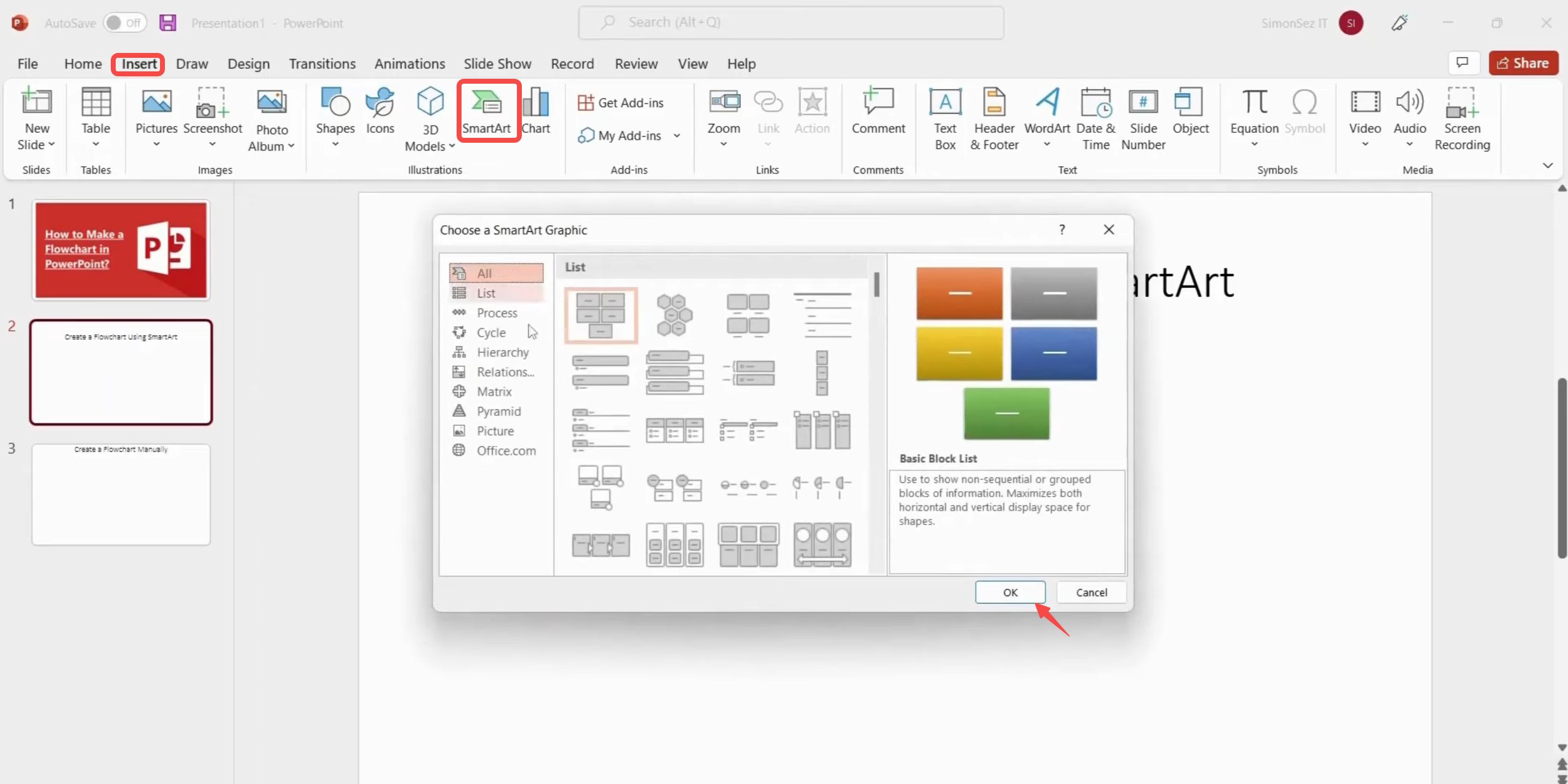Click the 3D Models icon
1568x784 pixels.
[x=430, y=102]
